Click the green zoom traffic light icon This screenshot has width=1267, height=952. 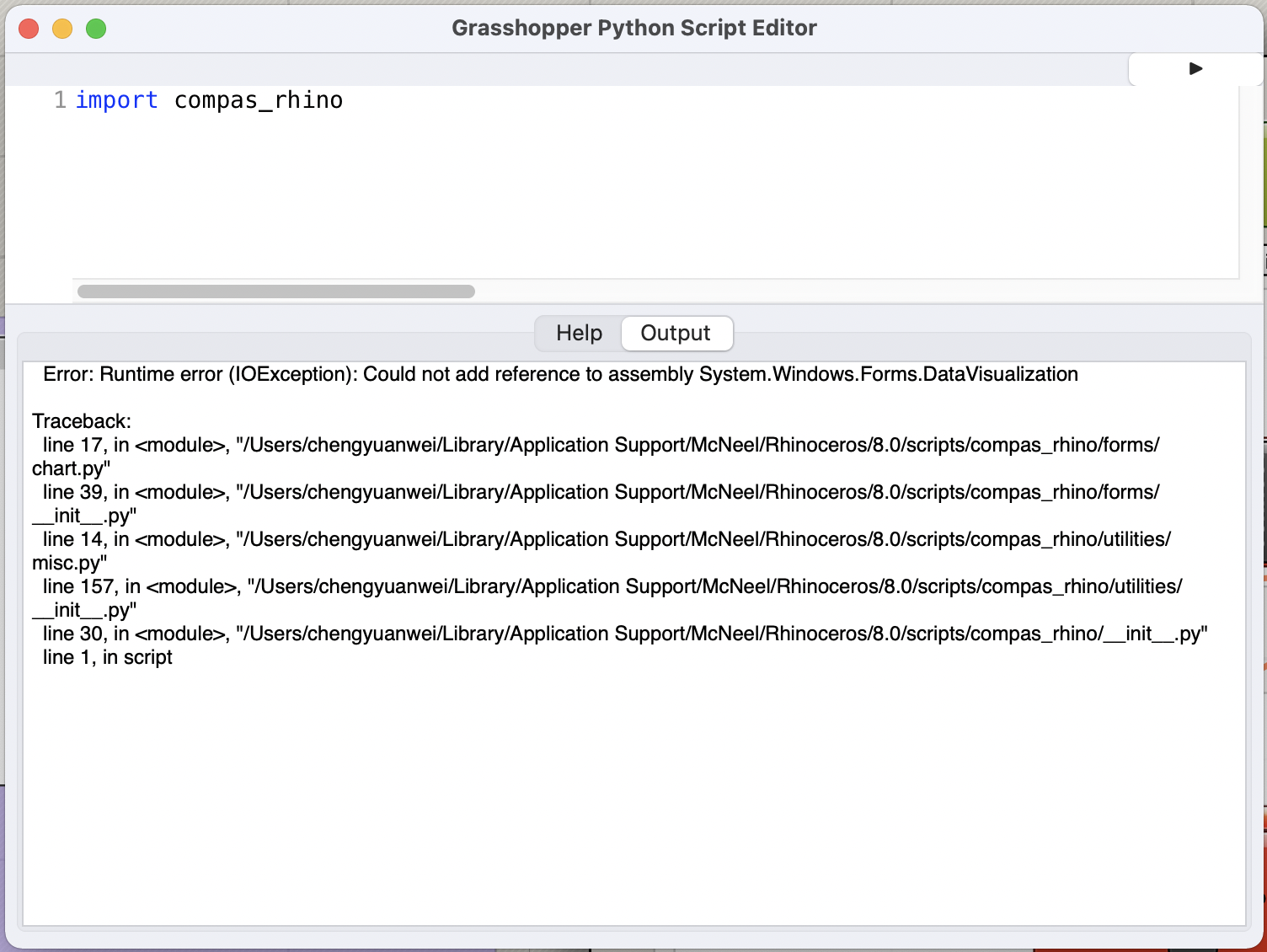[x=96, y=28]
